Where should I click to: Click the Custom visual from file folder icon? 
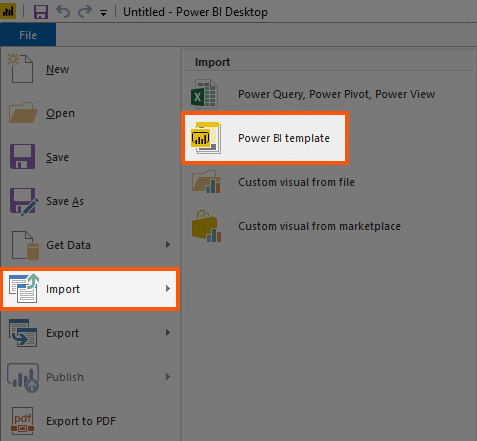click(206, 182)
